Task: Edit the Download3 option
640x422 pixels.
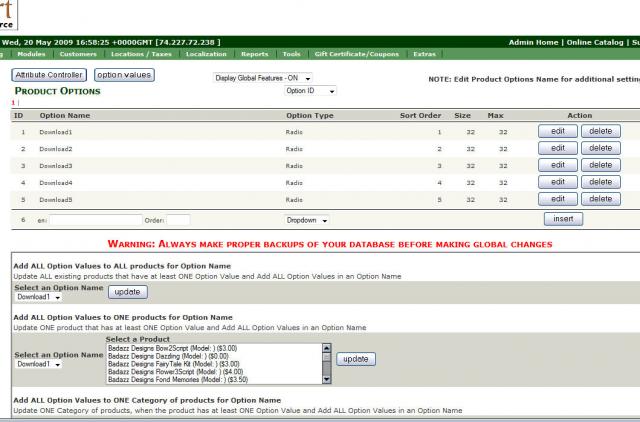Action: point(558,165)
